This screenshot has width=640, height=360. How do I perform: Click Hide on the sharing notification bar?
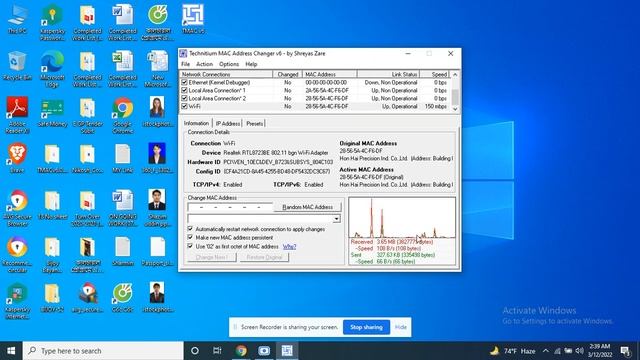coord(401,327)
